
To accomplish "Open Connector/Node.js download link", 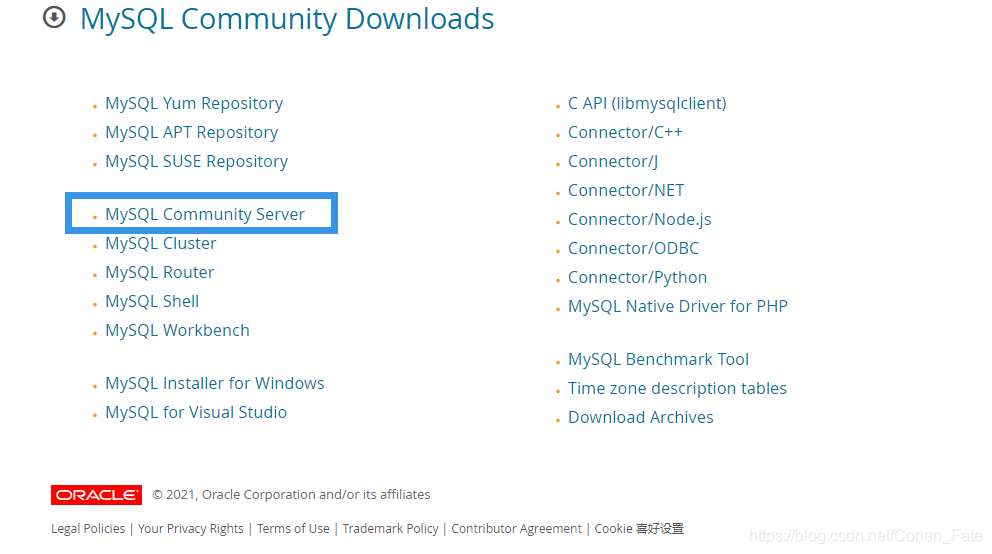I will tap(640, 219).
